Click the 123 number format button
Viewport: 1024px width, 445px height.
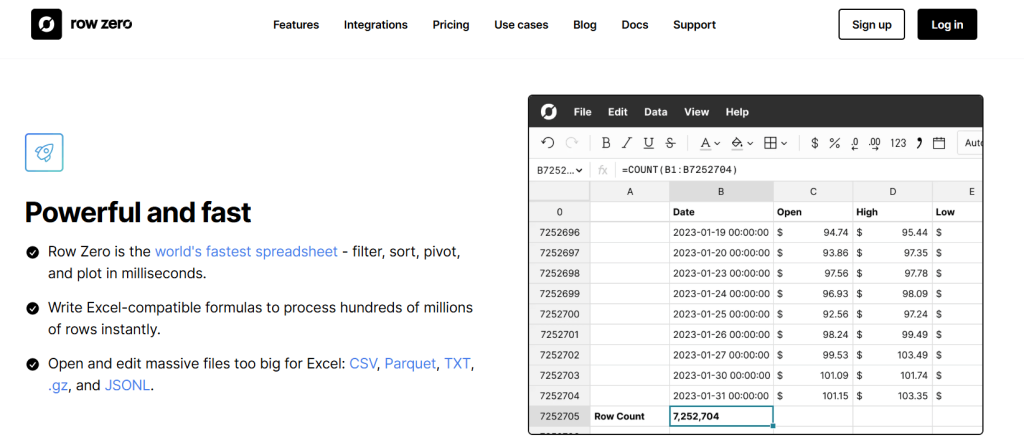(x=899, y=143)
